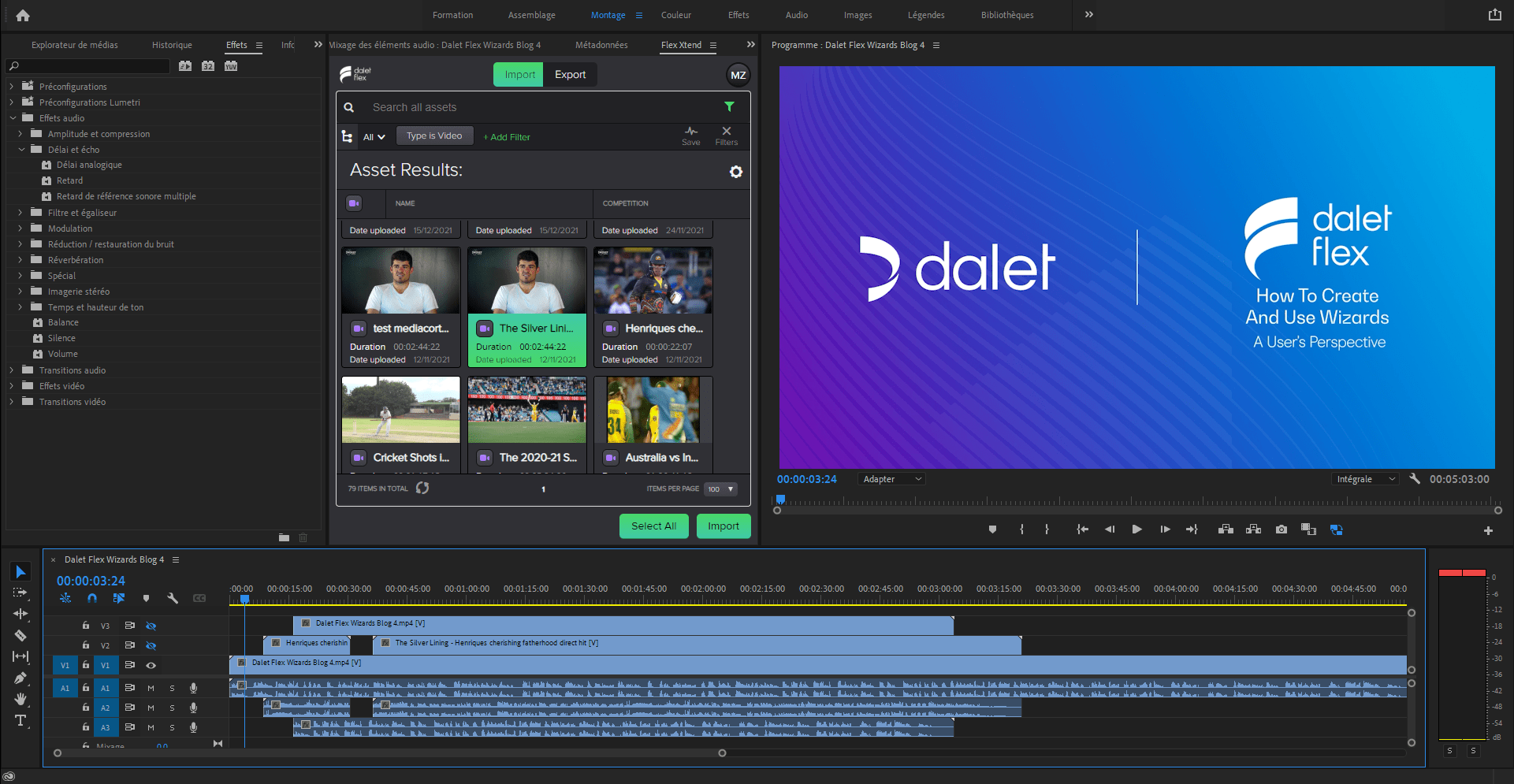Open Flex Xtend asset results settings gear
The height and width of the screenshot is (784, 1514).
click(735, 172)
